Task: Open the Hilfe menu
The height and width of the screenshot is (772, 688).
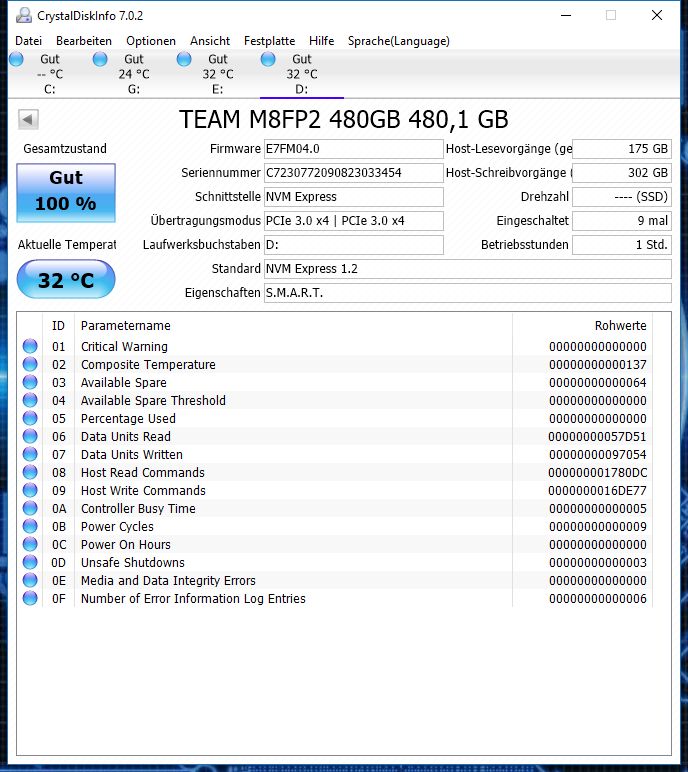Action: tap(322, 41)
